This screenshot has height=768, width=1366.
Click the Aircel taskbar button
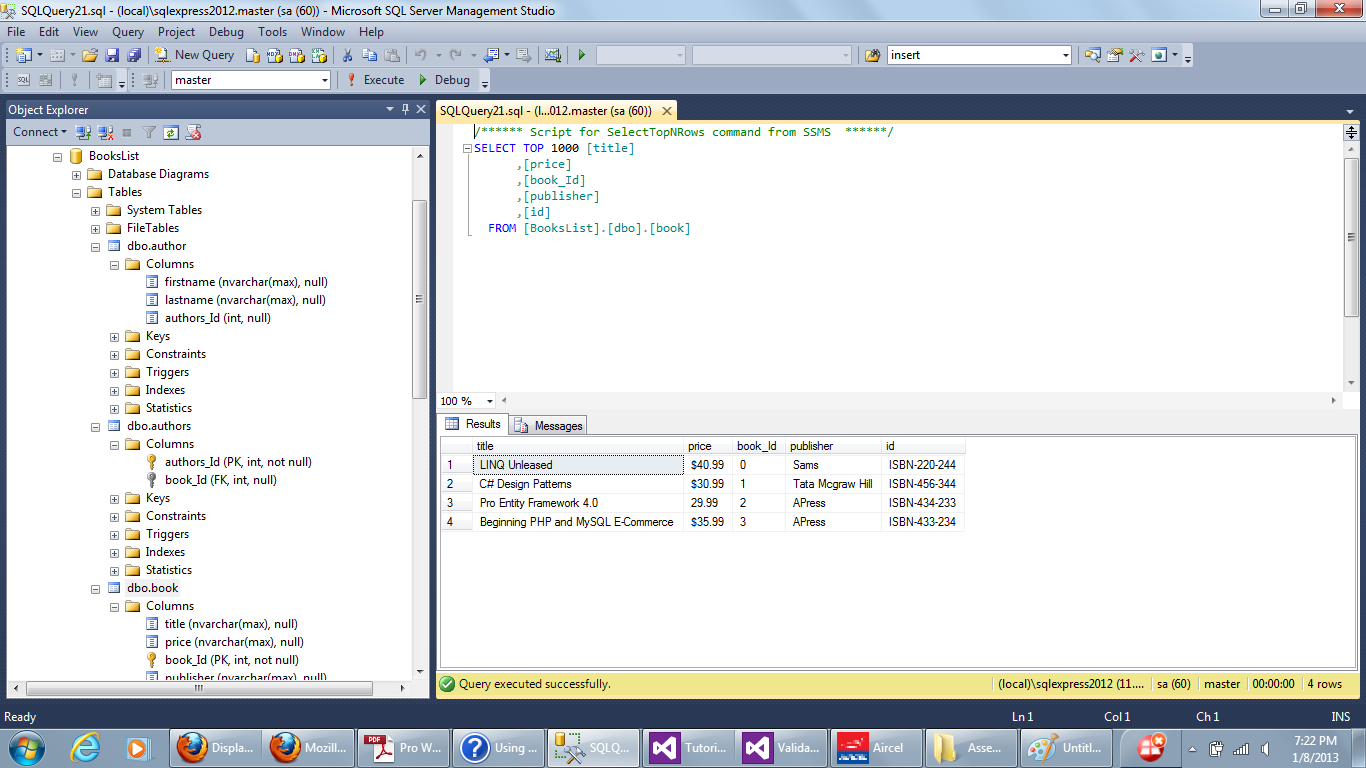pyautogui.click(x=876, y=747)
